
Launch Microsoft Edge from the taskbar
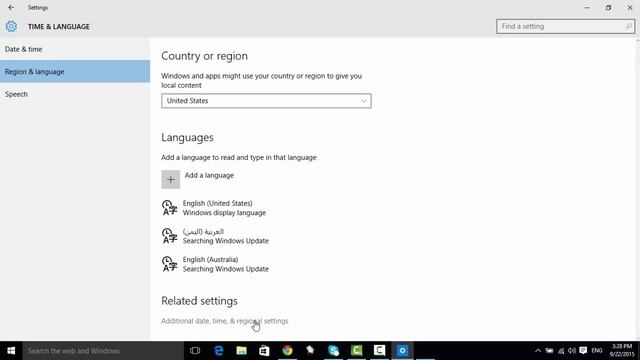(219, 351)
